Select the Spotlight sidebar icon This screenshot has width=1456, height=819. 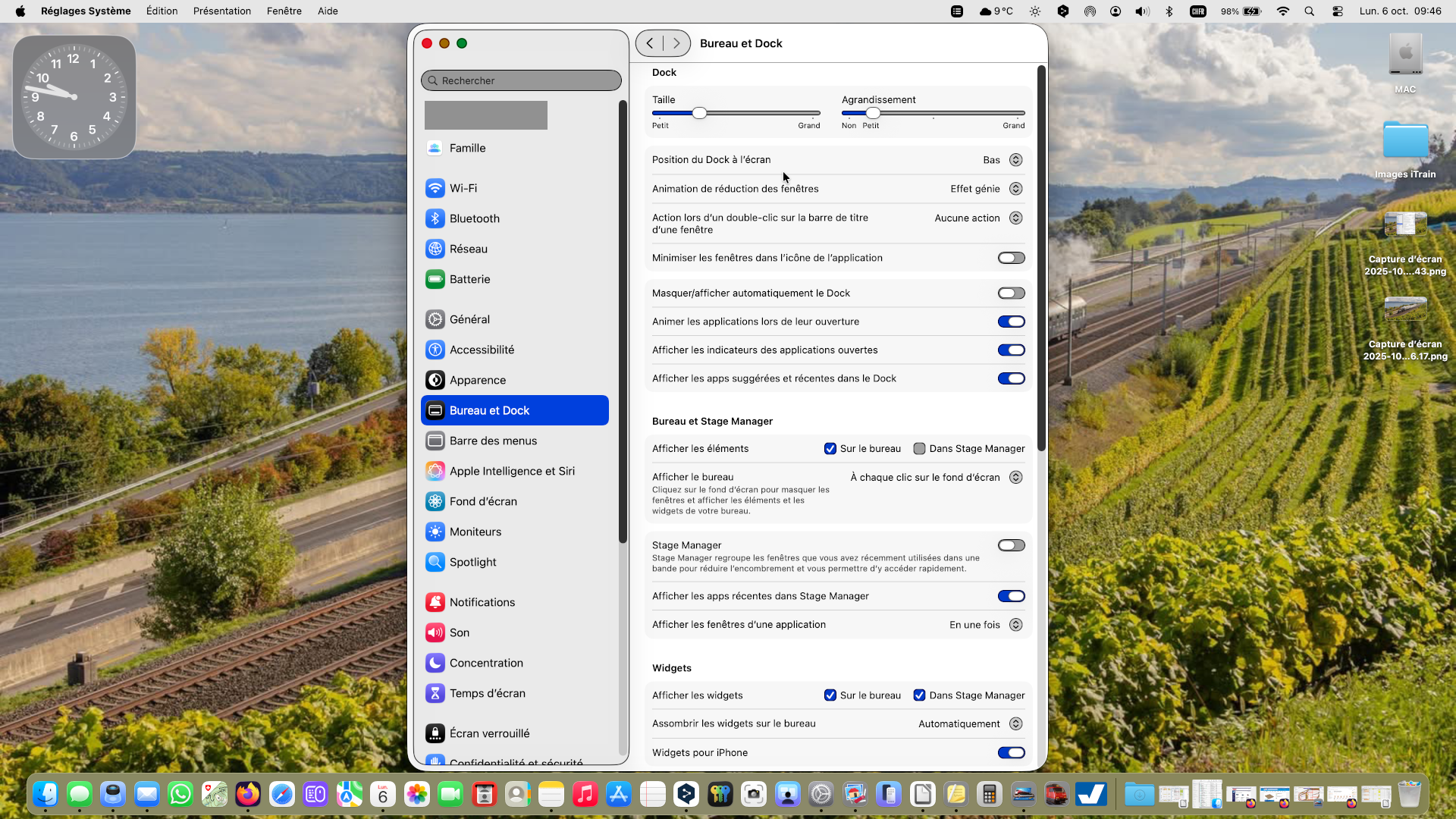[435, 562]
